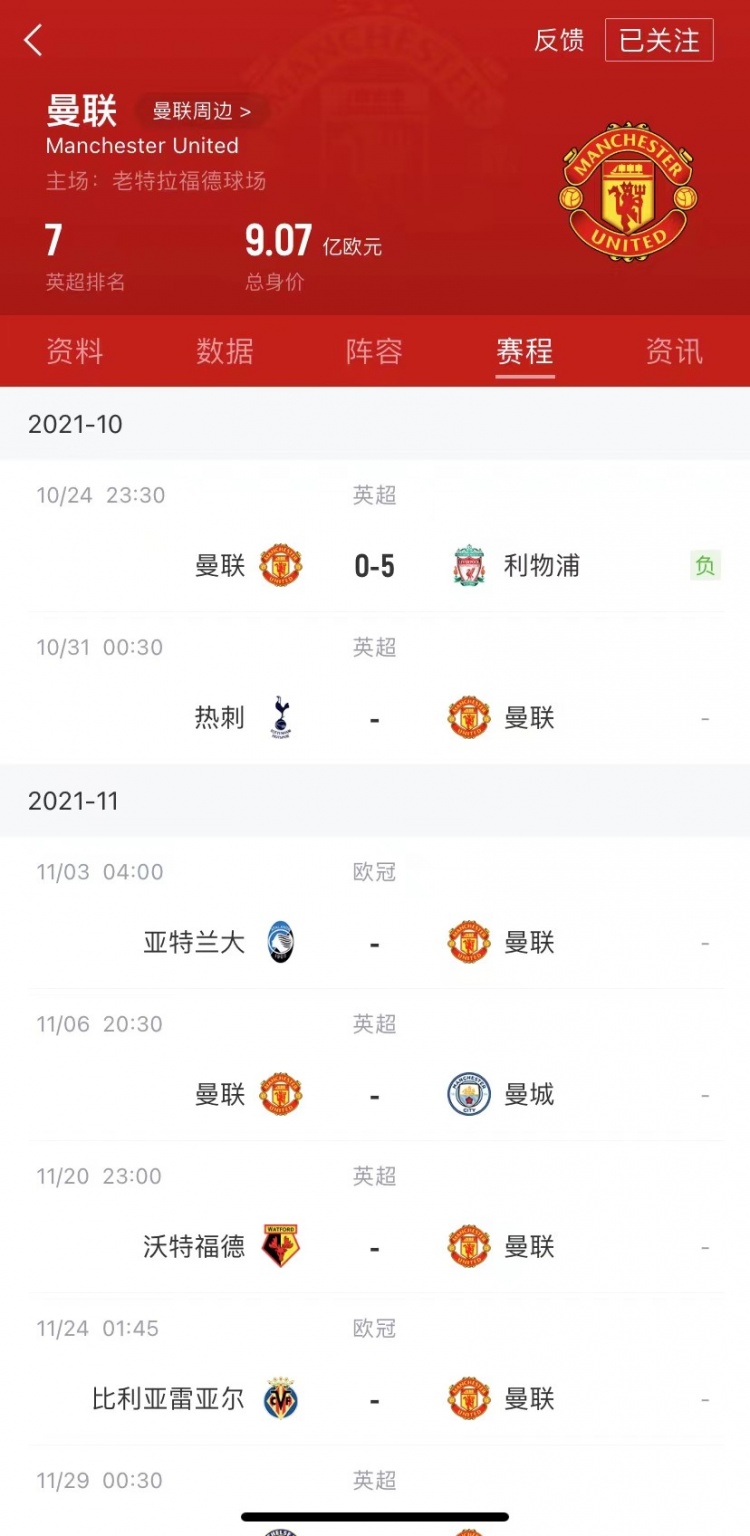Tap the large Manchester United crest
The height and width of the screenshot is (1536, 750).
(628, 193)
